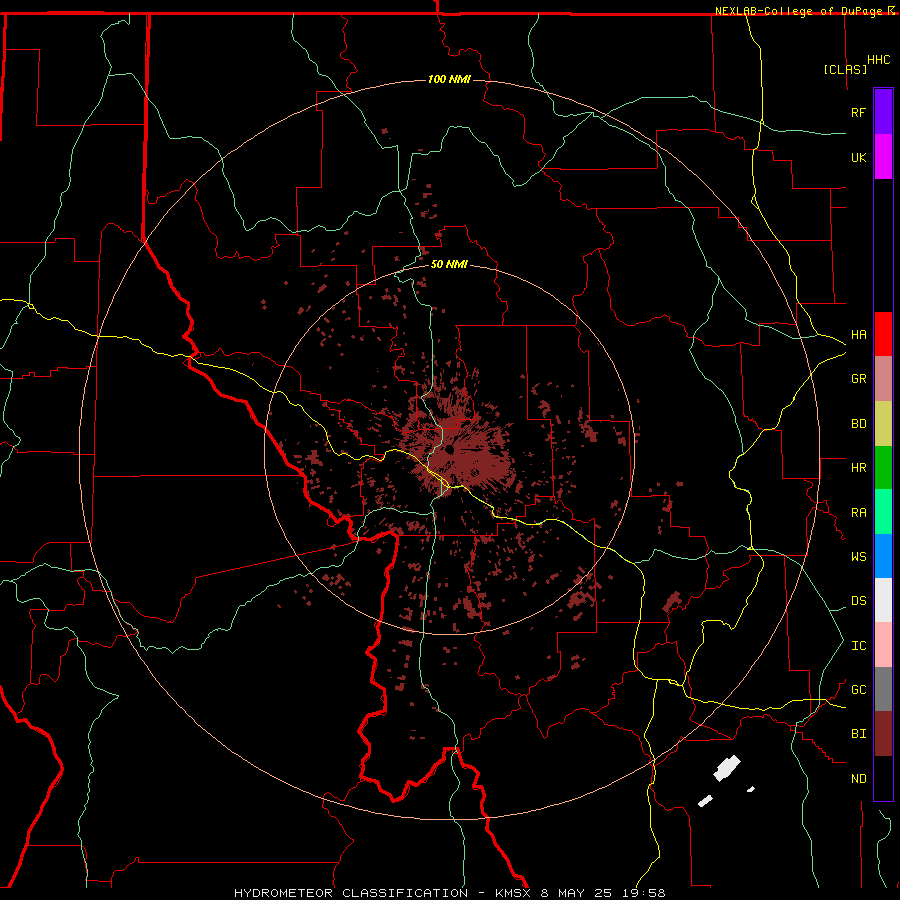Click the 100 NMI range ring label
Screen dimensions: 900x900
tap(449, 79)
